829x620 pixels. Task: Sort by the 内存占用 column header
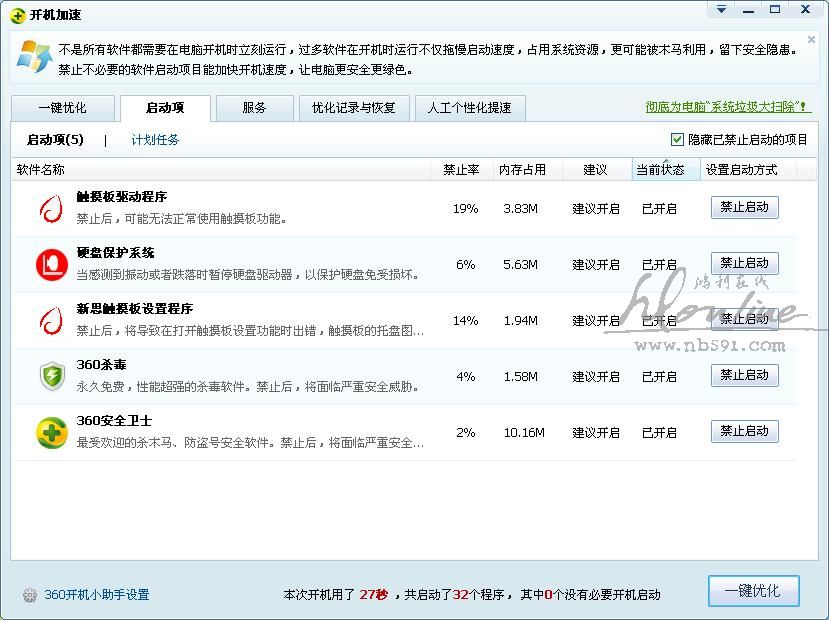point(522,170)
